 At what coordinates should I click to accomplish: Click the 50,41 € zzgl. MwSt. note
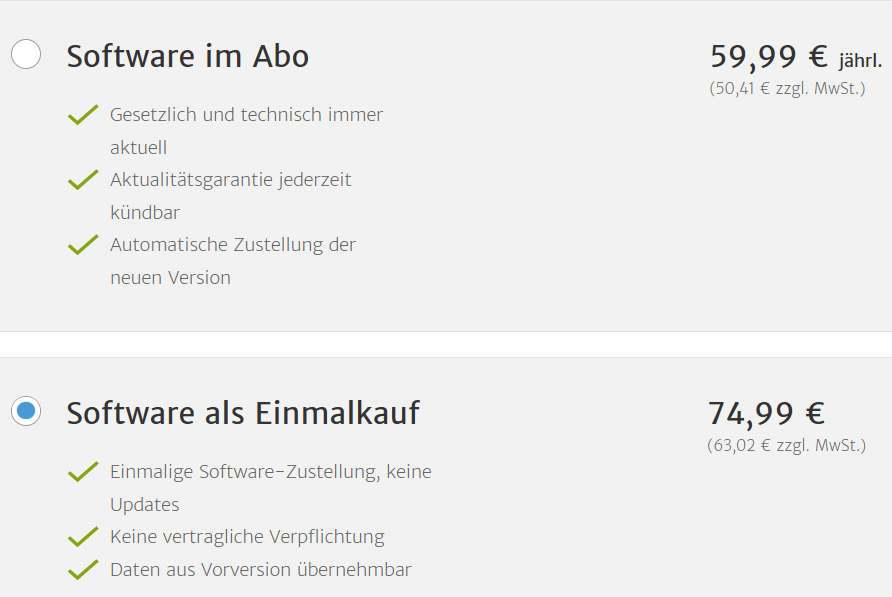787,89
